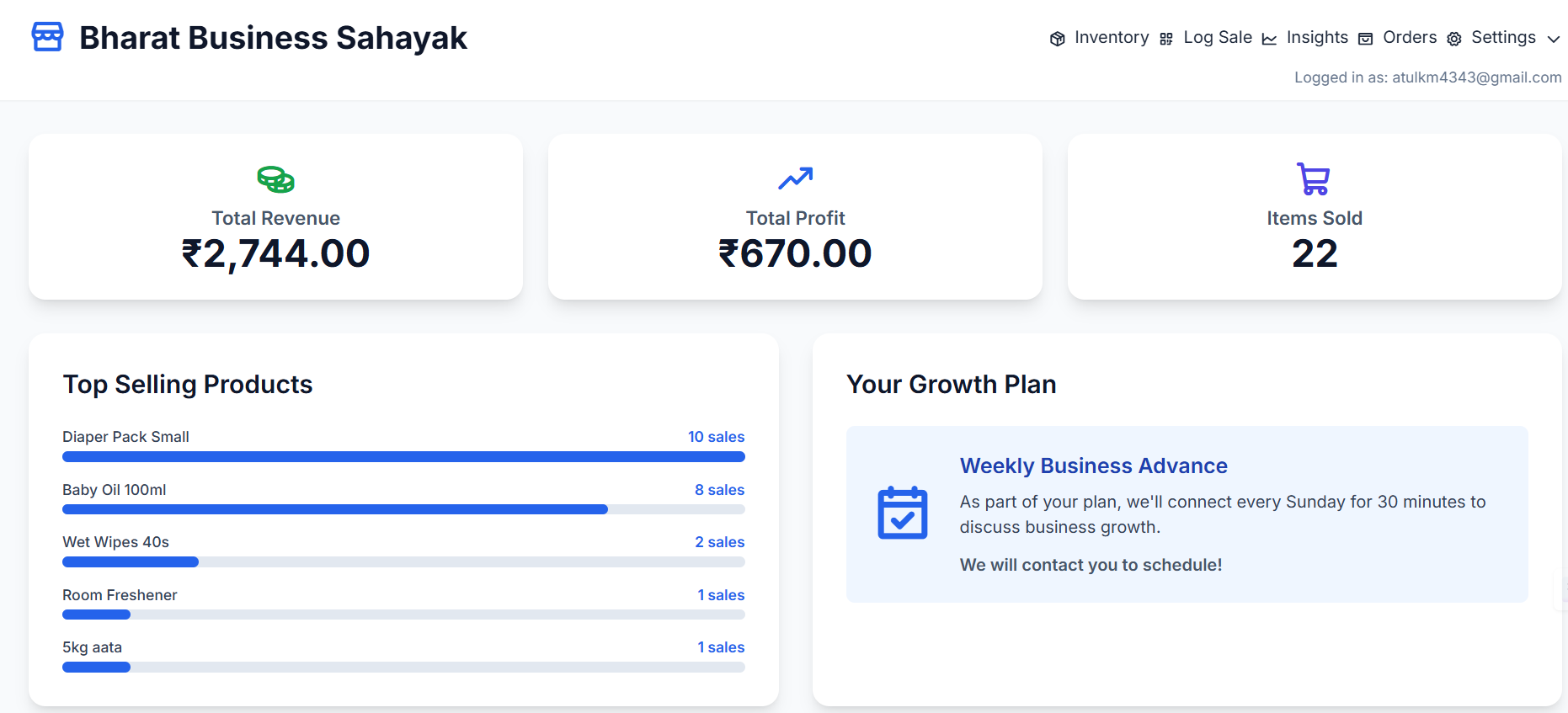This screenshot has width=1568, height=713.
Task: Open the Inventory menu item
Action: [x=1112, y=38]
